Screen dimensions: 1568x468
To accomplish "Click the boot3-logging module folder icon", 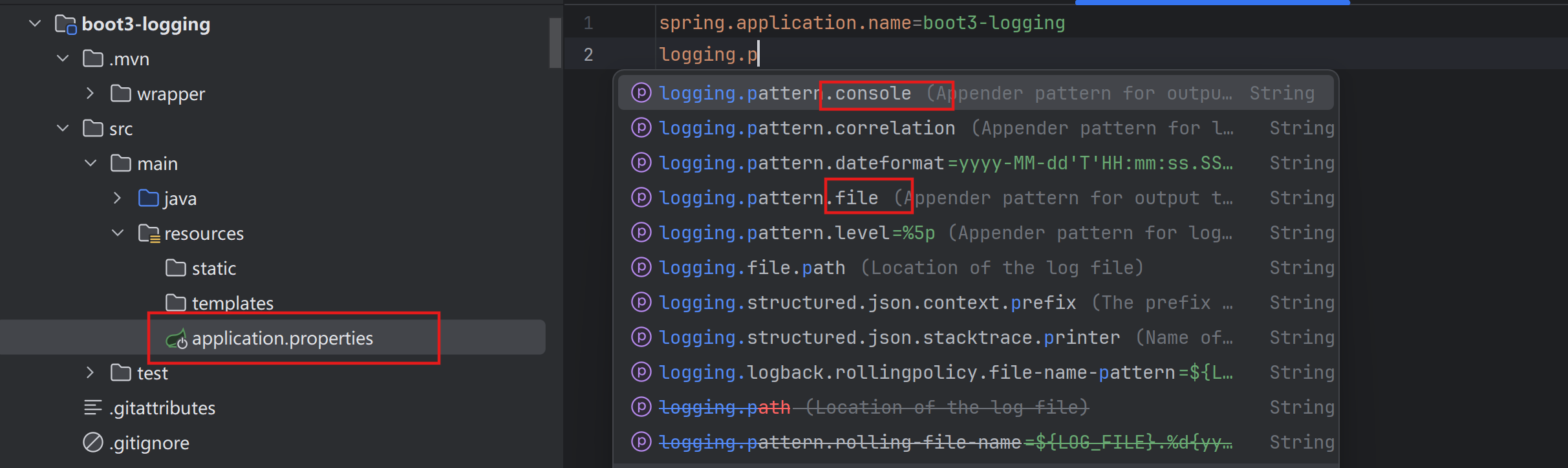I will point(66,25).
